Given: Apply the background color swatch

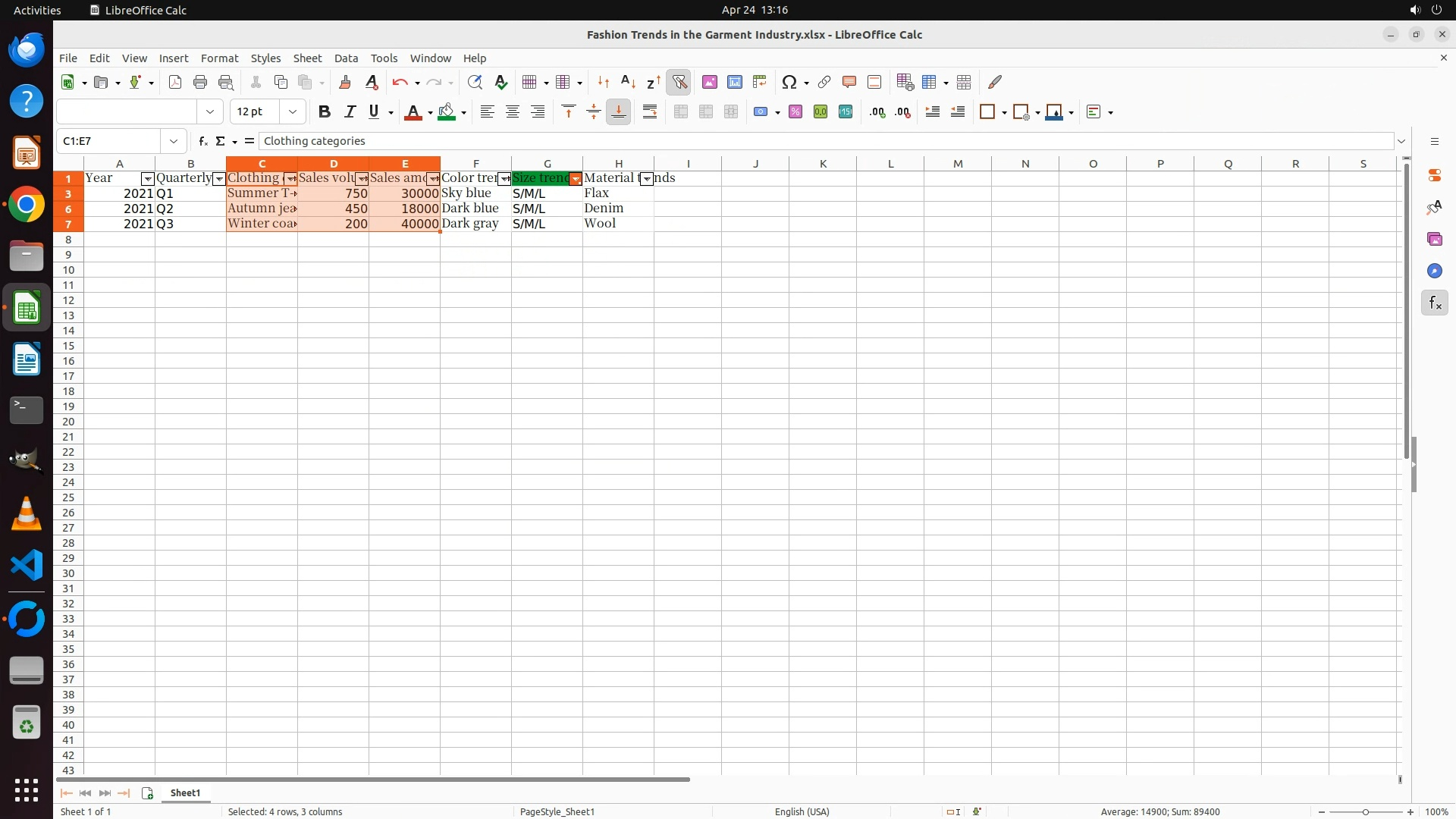Looking at the screenshot, I should click(x=447, y=112).
